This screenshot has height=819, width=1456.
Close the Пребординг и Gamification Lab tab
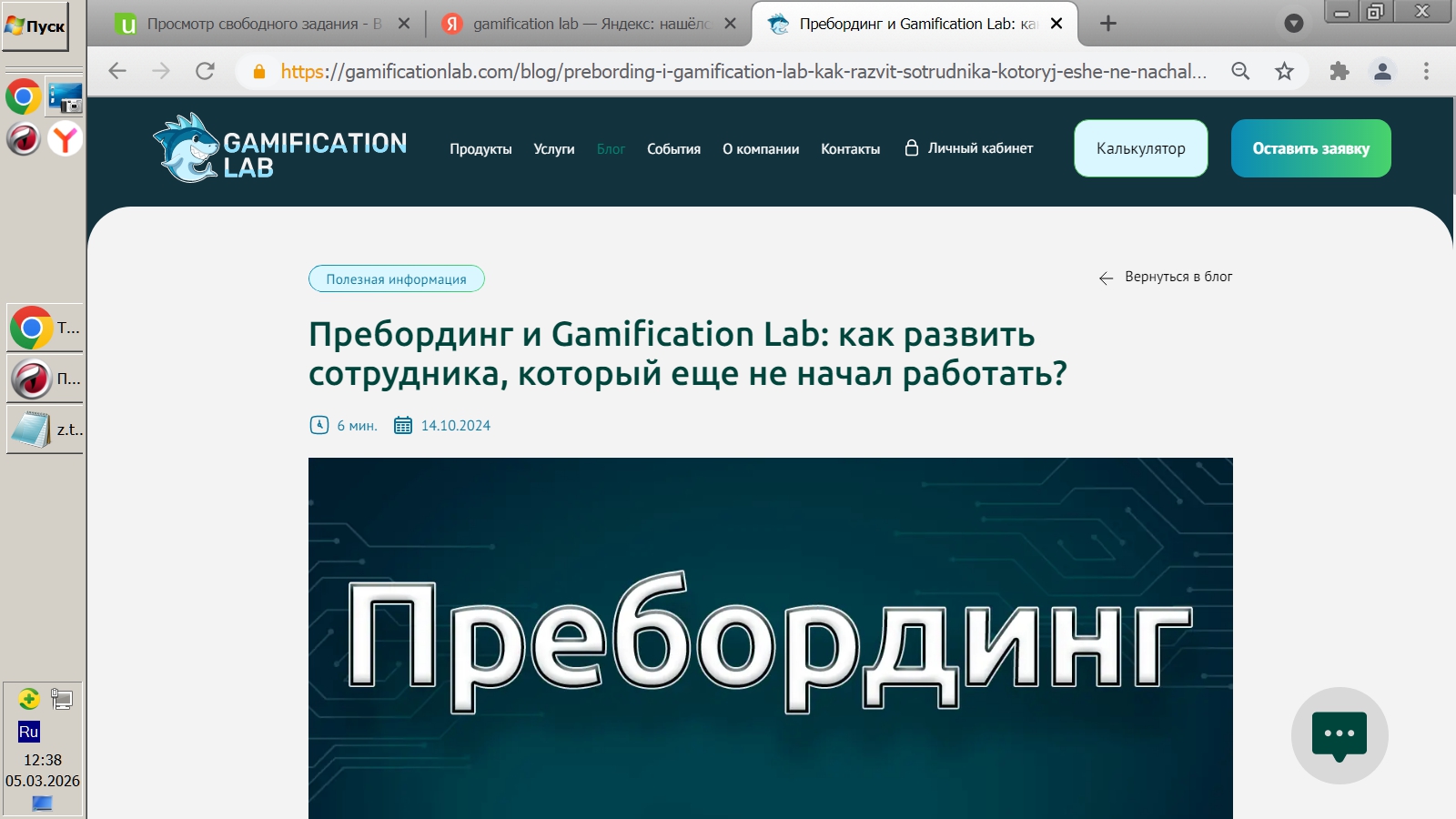[x=1057, y=24]
